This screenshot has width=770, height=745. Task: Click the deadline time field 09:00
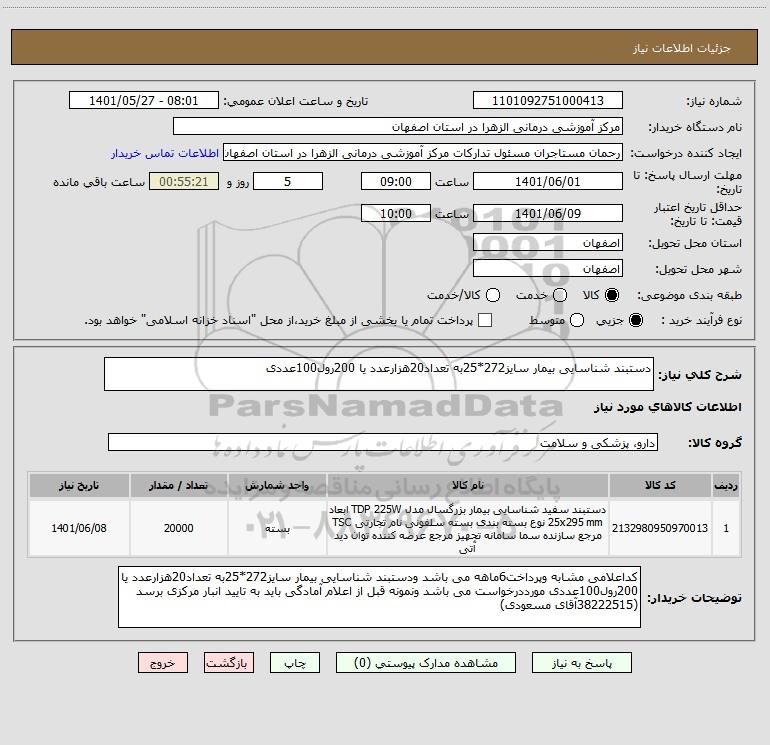(x=396, y=181)
